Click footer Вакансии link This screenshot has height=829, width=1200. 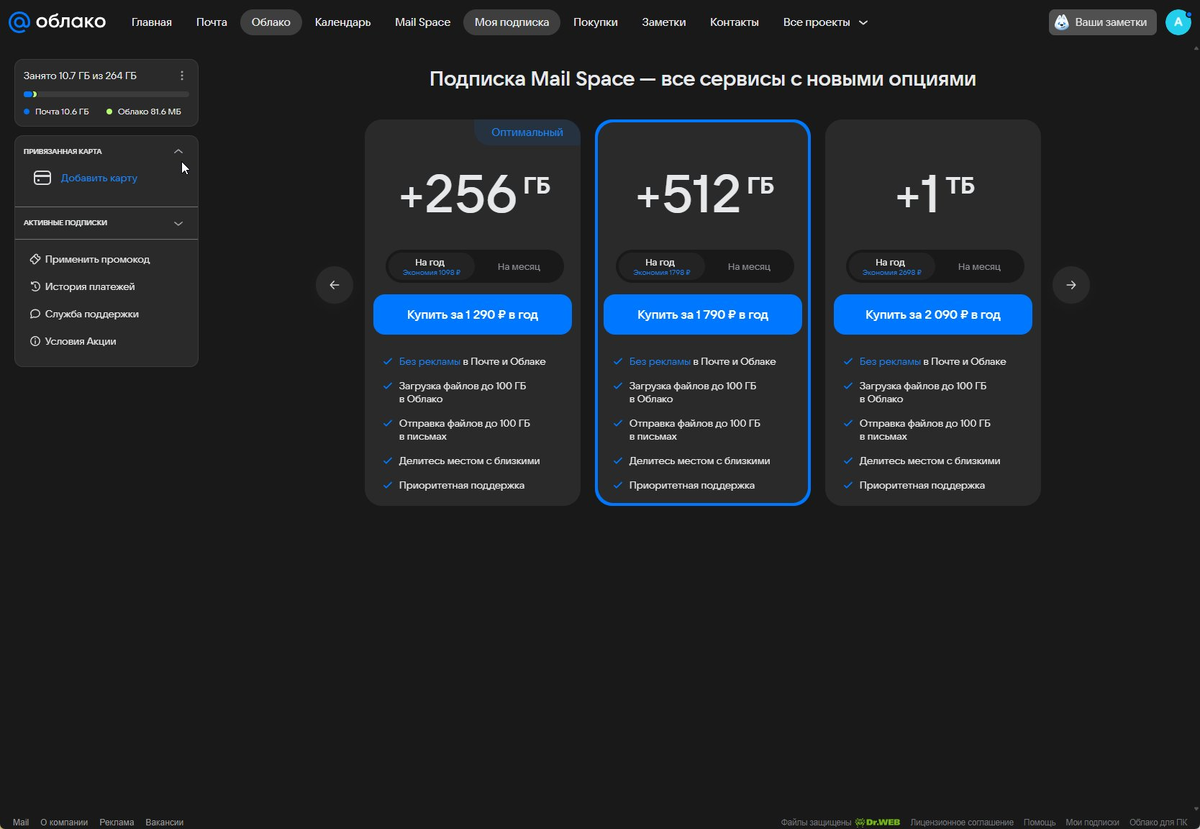tap(164, 822)
